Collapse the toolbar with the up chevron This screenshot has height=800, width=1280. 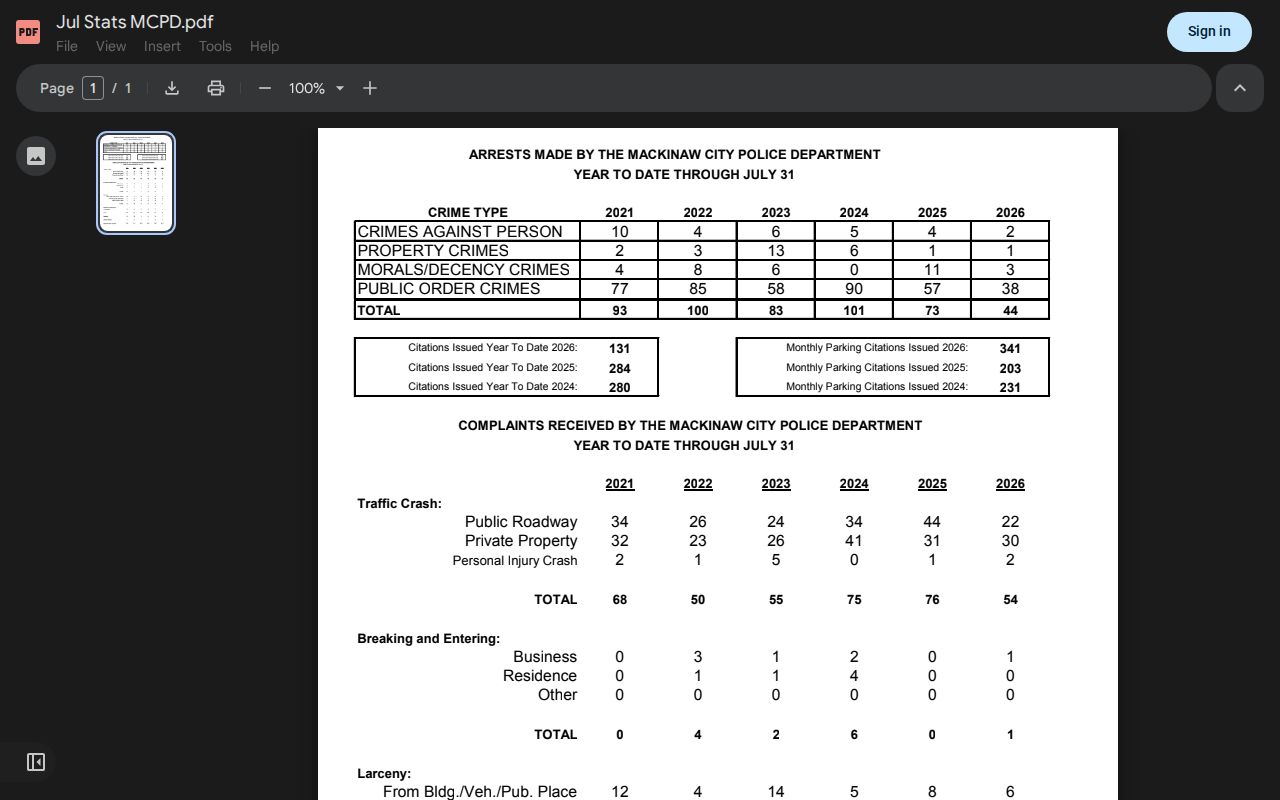click(x=1240, y=88)
